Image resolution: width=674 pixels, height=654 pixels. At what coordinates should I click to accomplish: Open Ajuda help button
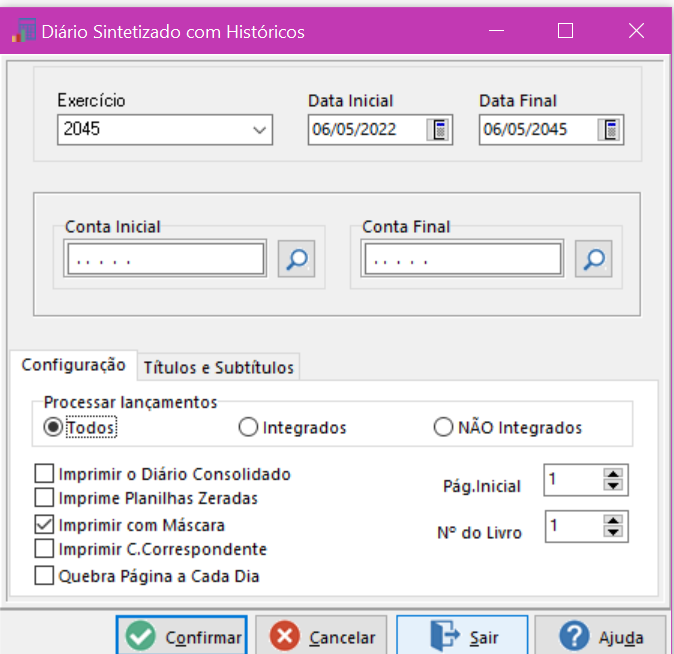coord(600,636)
